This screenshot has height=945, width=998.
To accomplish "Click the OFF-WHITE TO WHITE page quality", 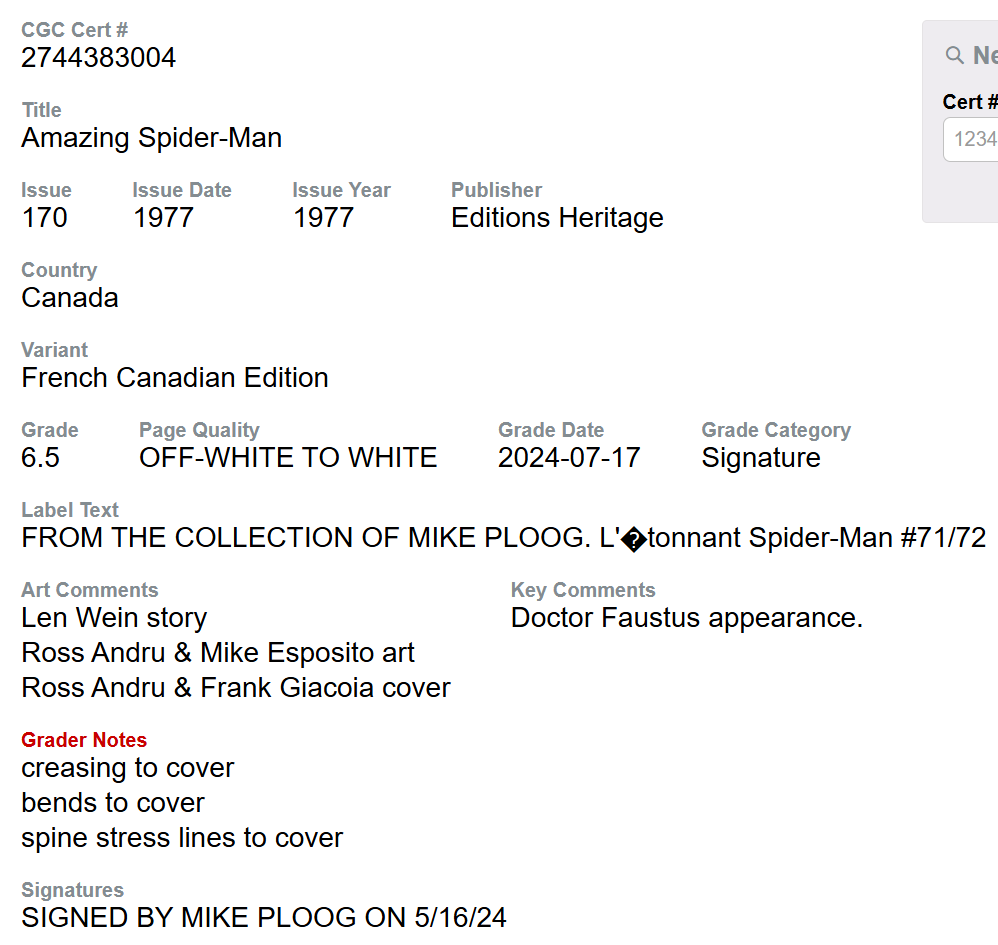I will (x=288, y=458).
